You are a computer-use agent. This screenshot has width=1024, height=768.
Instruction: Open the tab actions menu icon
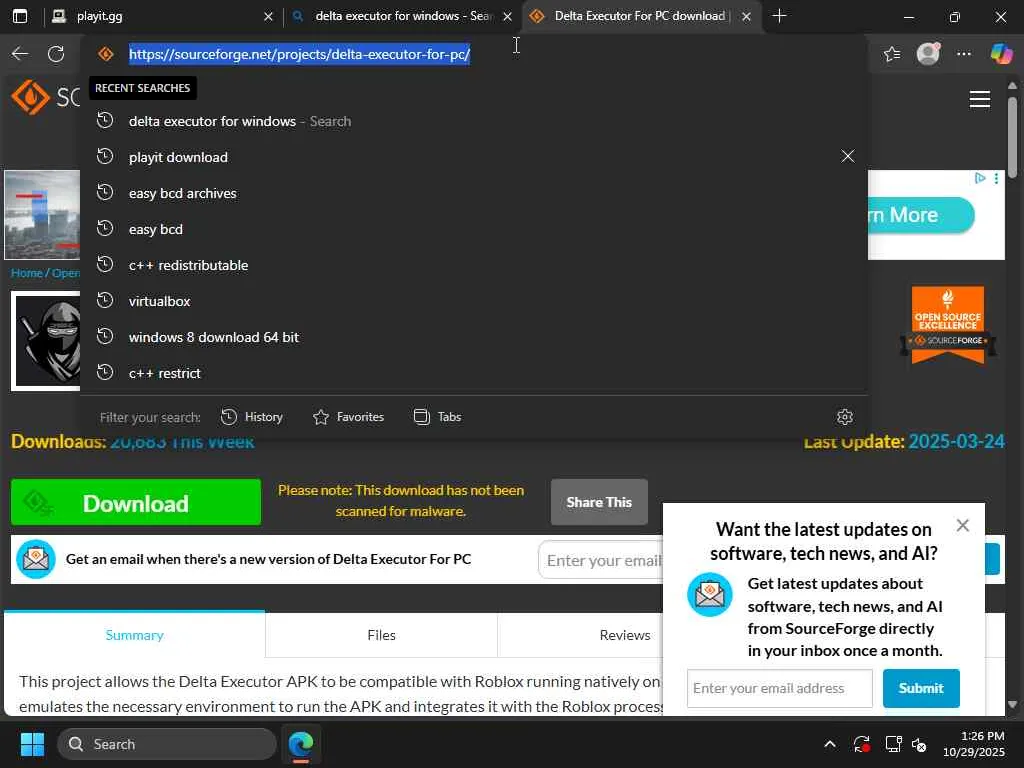(20, 16)
